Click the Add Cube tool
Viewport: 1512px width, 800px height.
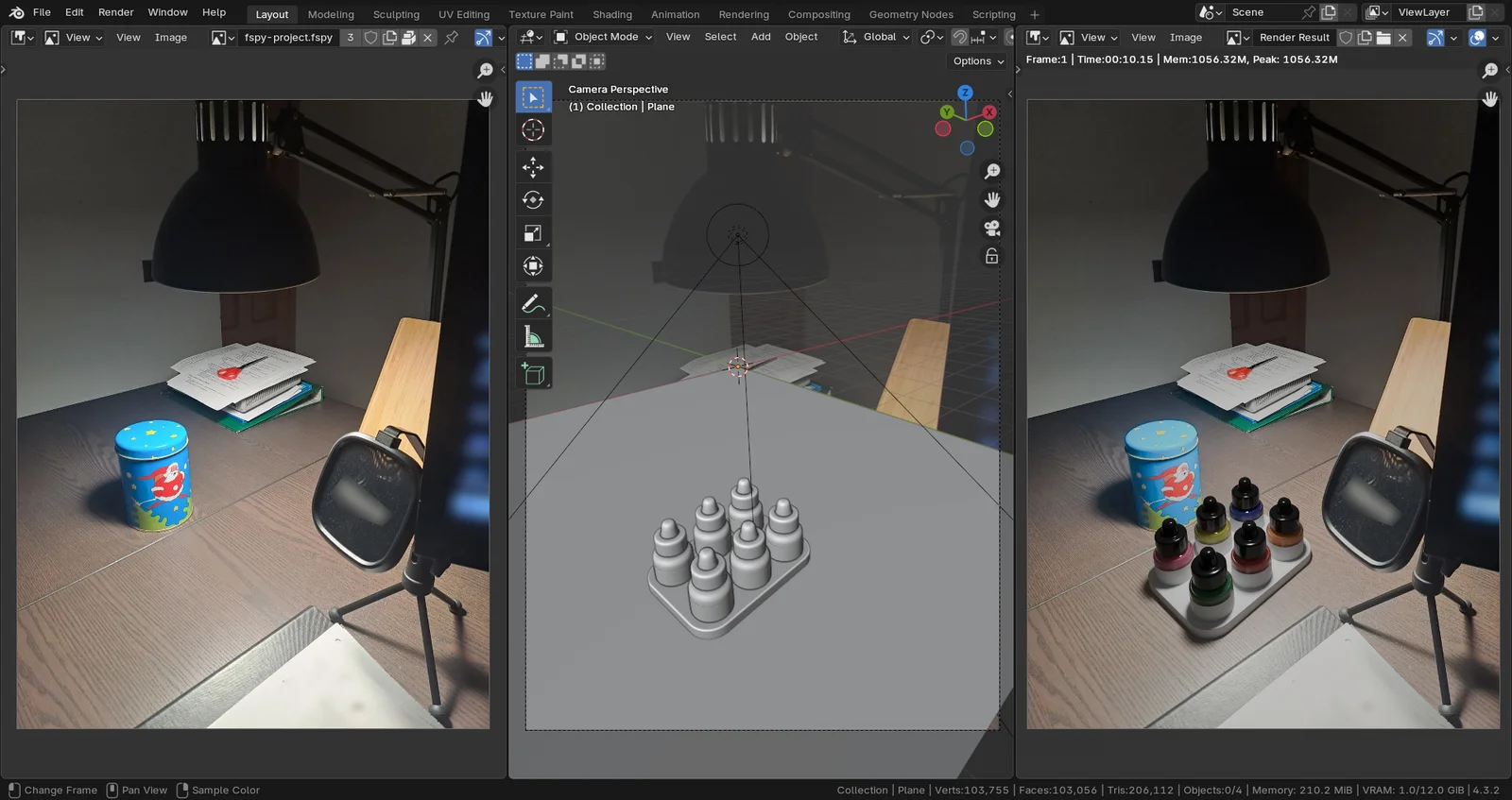[533, 374]
